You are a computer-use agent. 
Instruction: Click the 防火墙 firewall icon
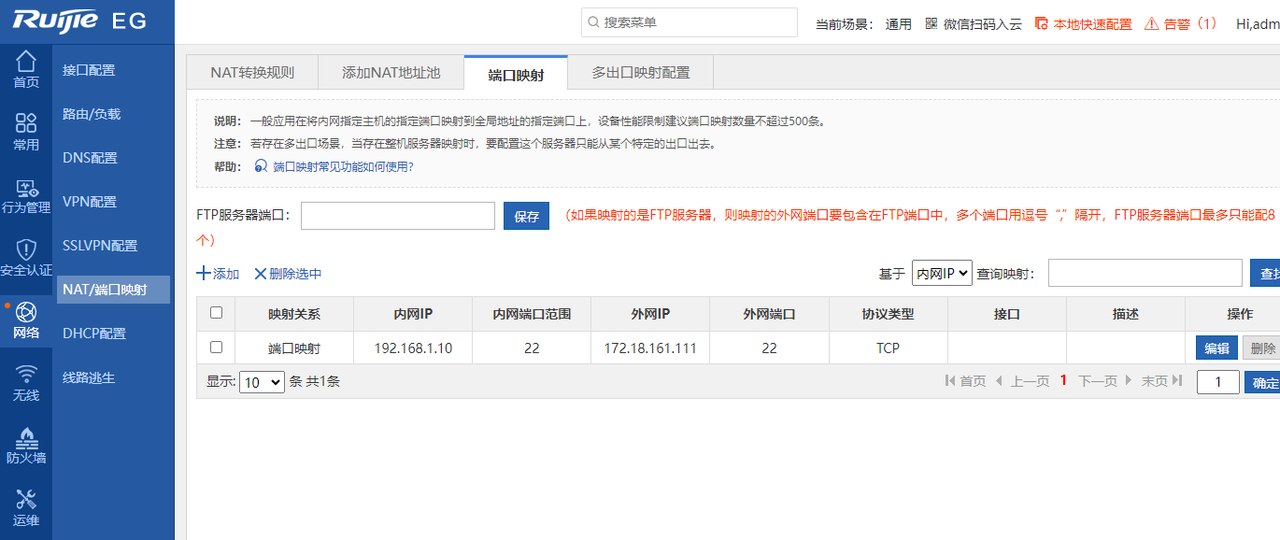coord(26,438)
